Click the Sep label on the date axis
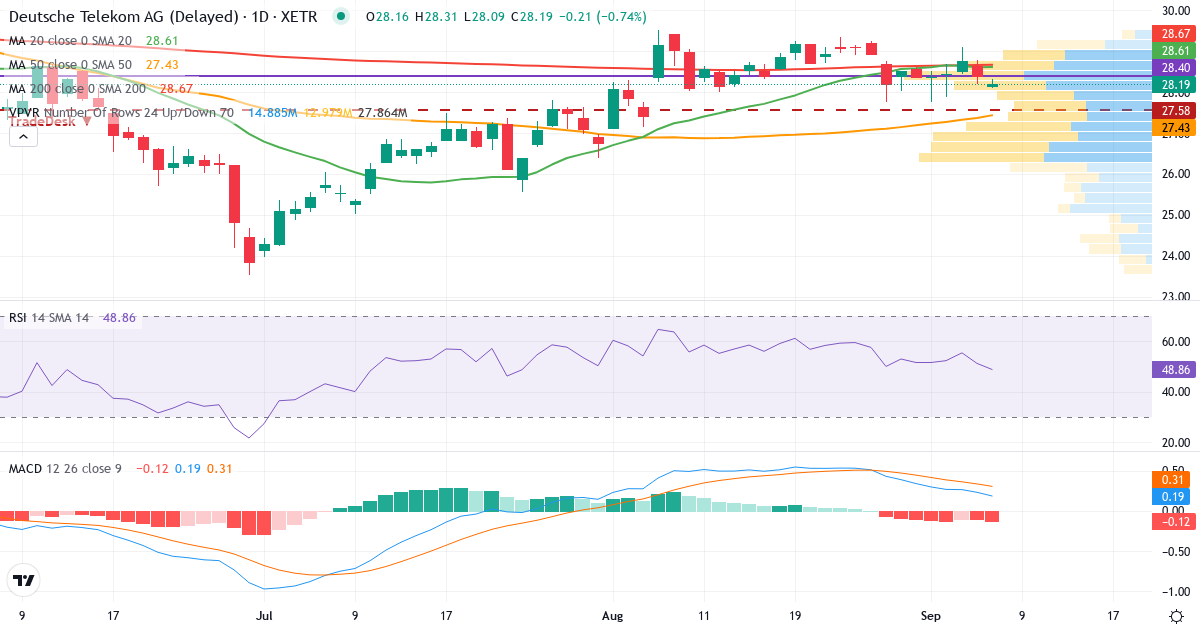This screenshot has width=1200, height=630. 931,616
